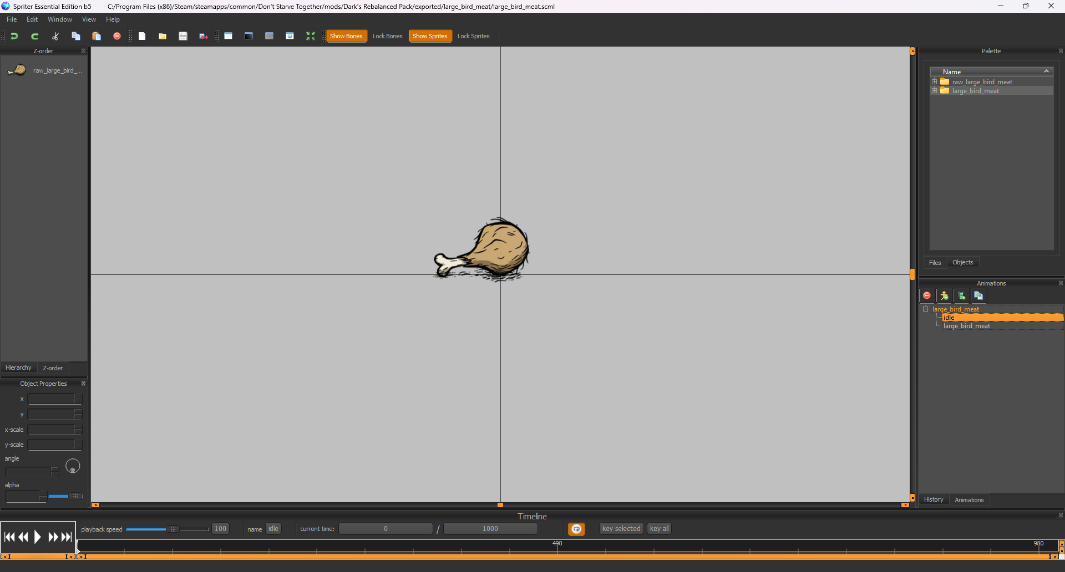Toggle the orange loop playback button

pos(576,529)
